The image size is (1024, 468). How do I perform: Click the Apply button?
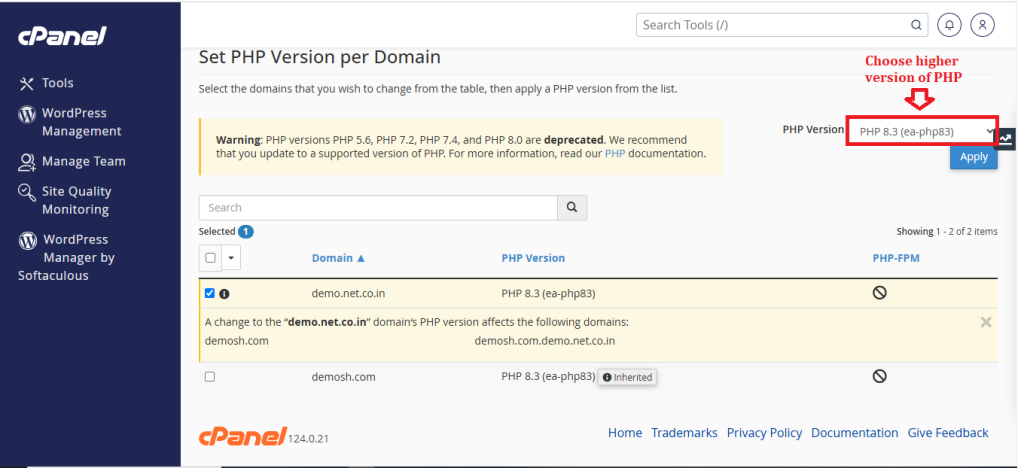[x=974, y=157]
